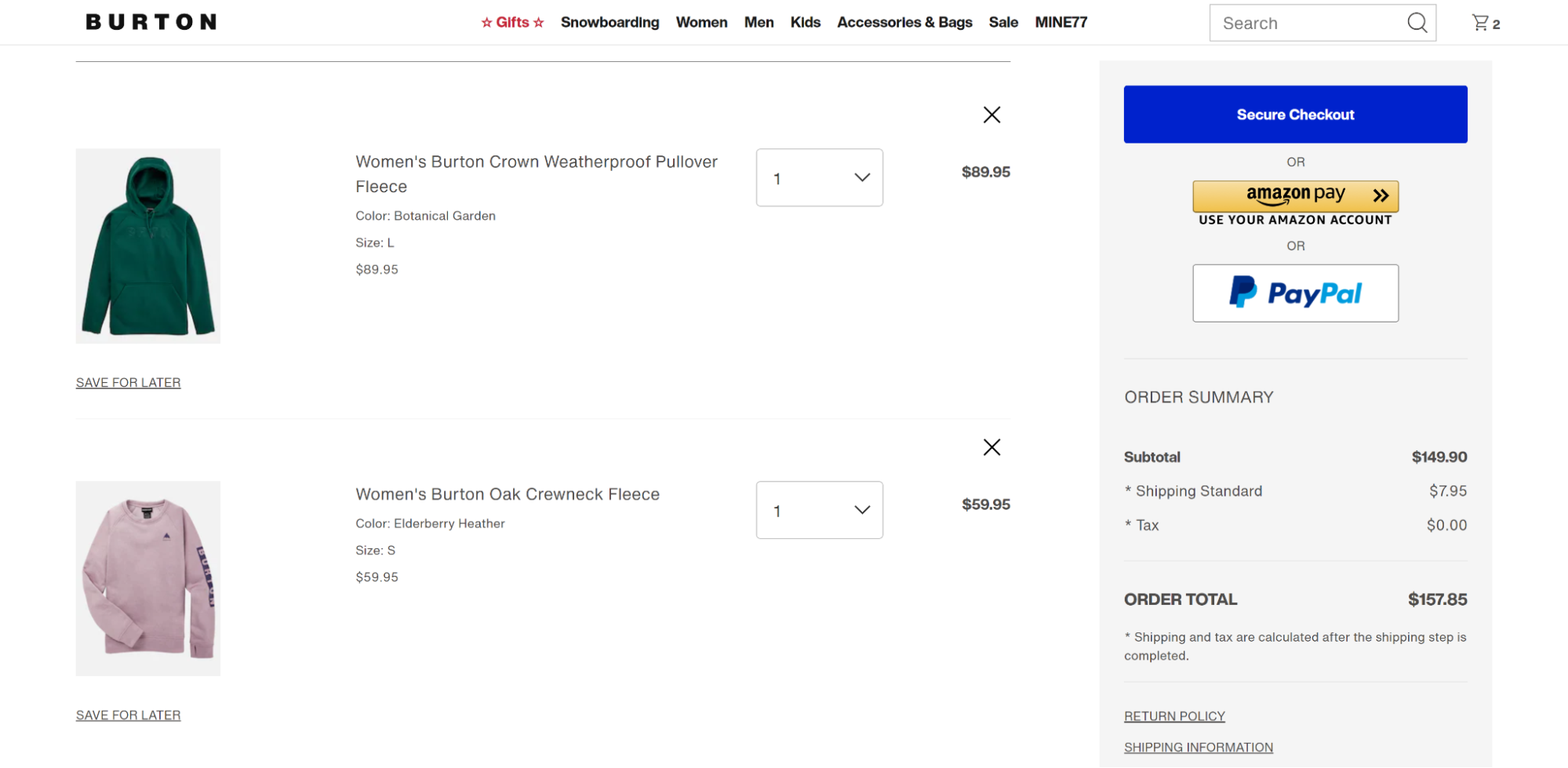Open quantity dropdown for Oak Crewneck Fleece
The height and width of the screenshot is (768, 1568).
(x=820, y=510)
